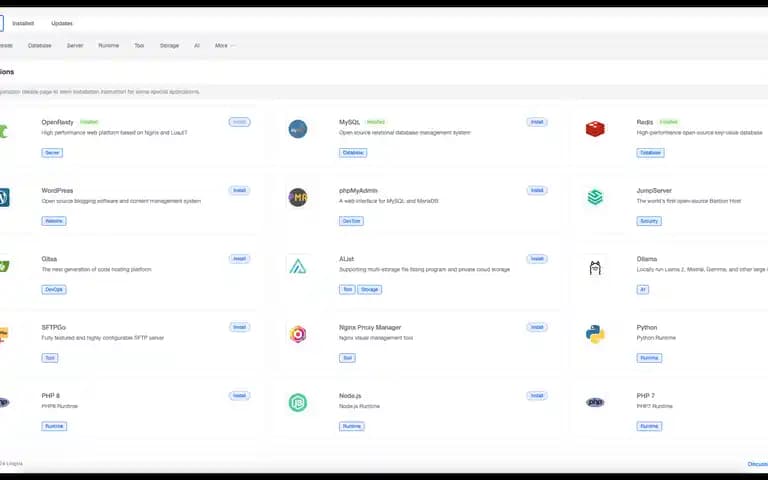
Task: Click Install button on OpenResty card
Action: [x=240, y=122]
